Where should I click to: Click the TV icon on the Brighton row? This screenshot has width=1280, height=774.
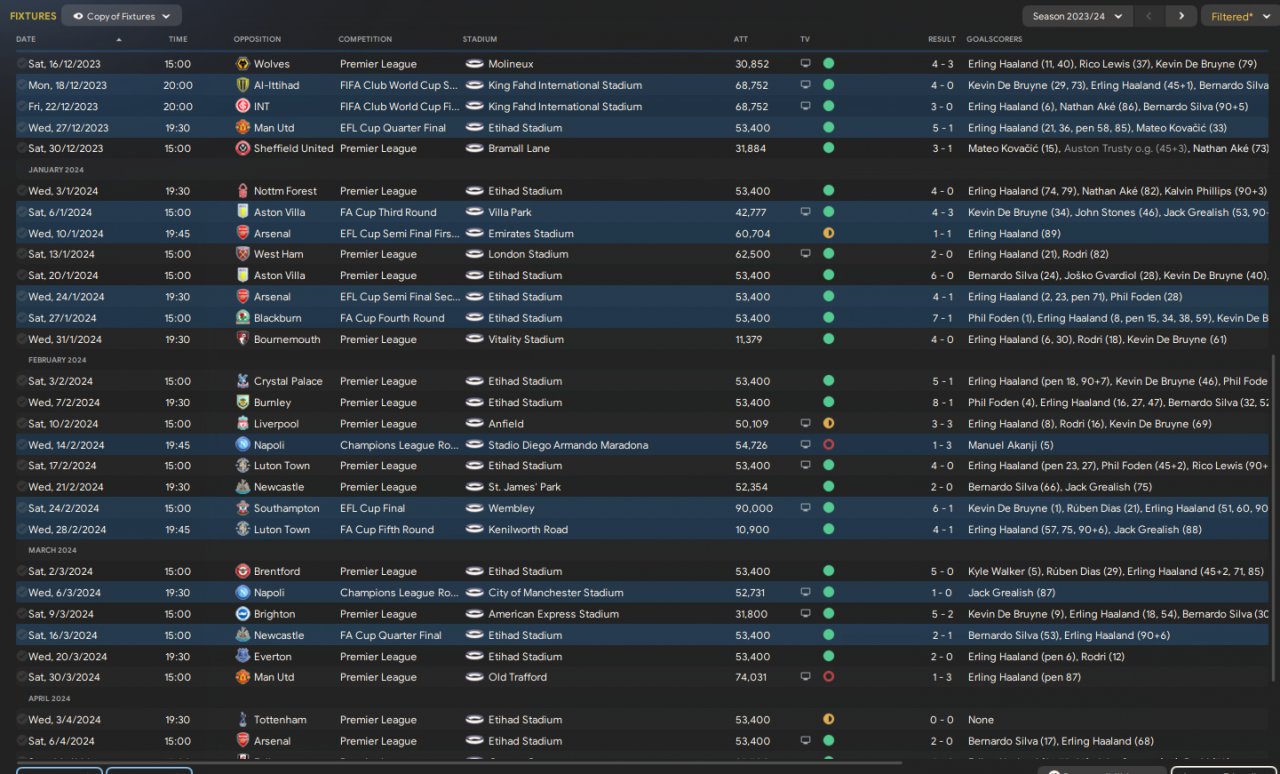tap(806, 614)
